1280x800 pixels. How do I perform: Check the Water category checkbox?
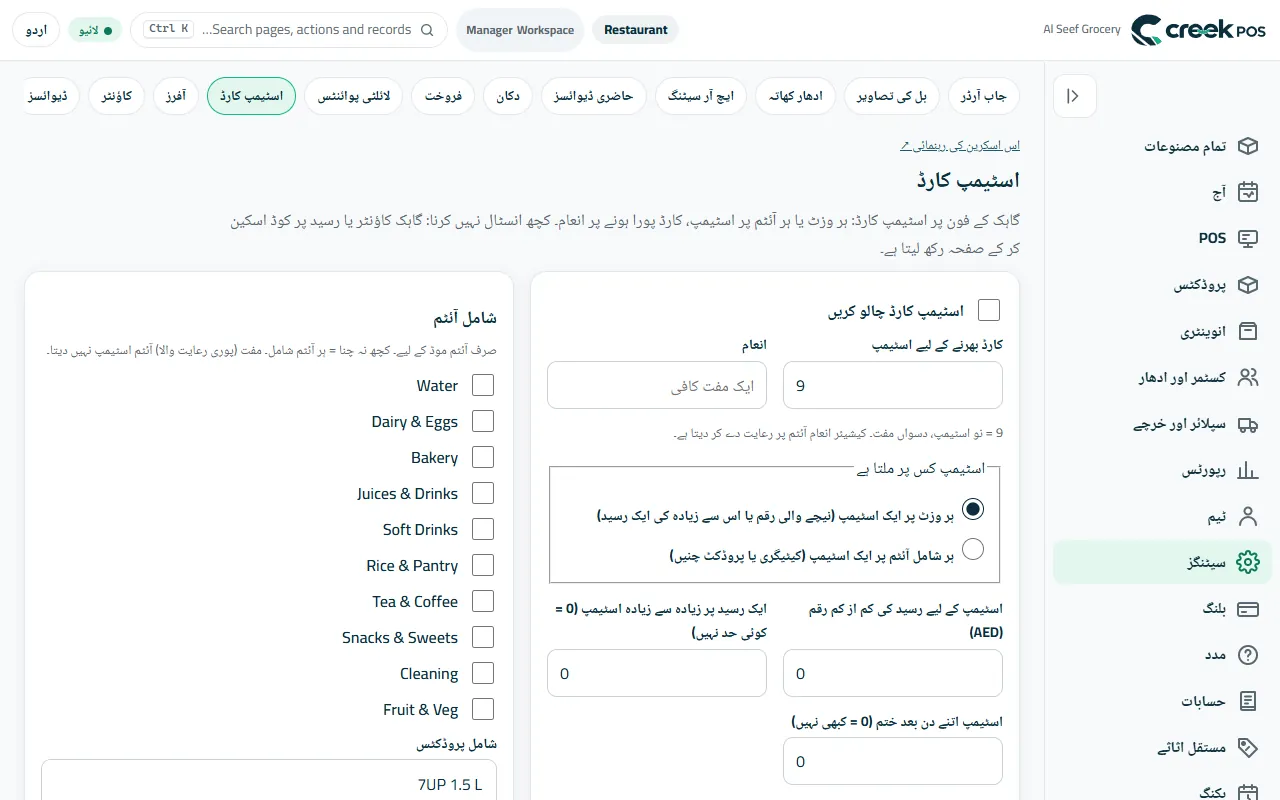point(483,385)
